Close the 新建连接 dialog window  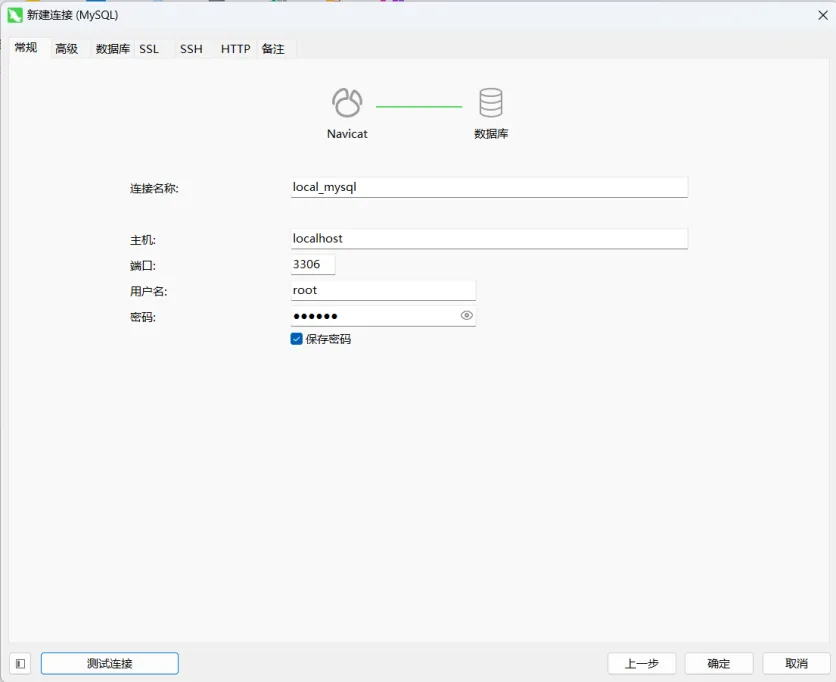click(x=823, y=15)
